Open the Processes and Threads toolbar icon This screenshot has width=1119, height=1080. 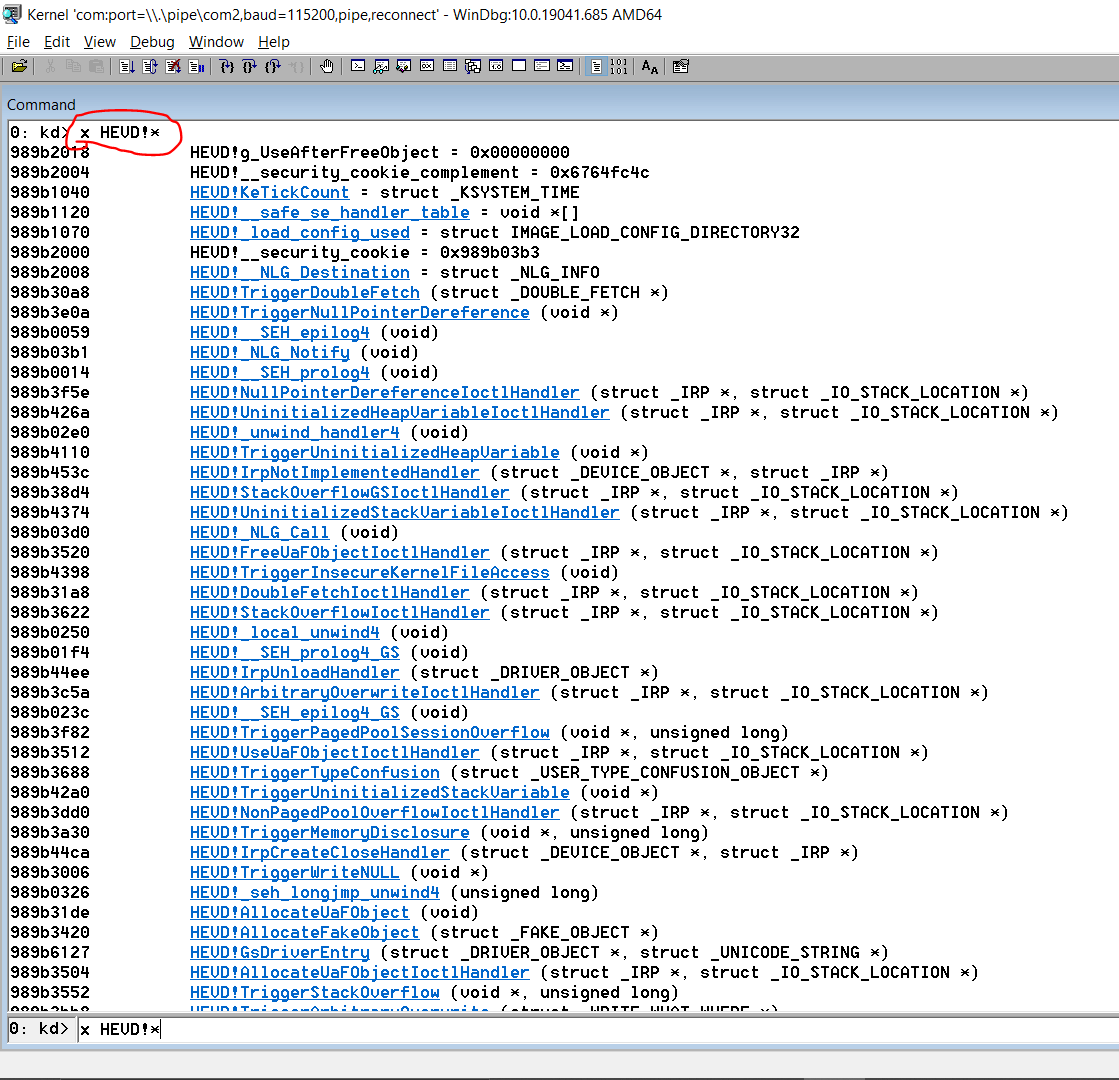542,67
